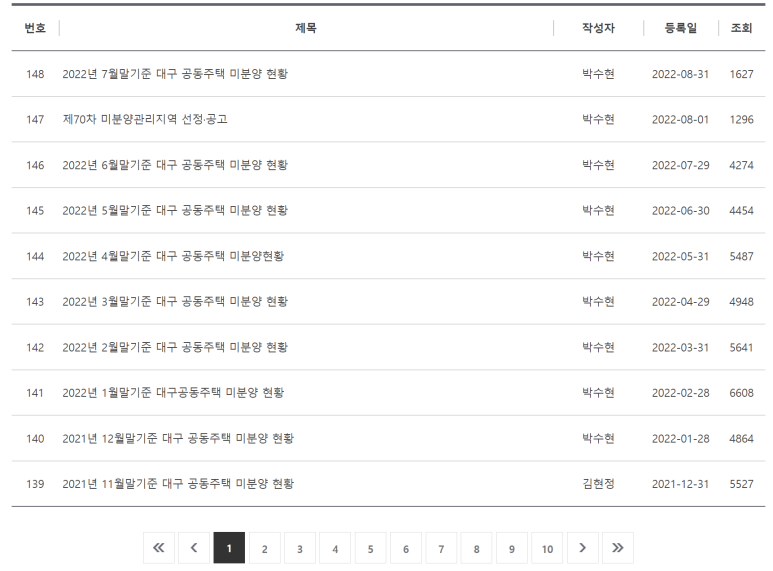Click row number 141
Image resolution: width=773 pixels, height=571 pixels.
(x=35, y=393)
